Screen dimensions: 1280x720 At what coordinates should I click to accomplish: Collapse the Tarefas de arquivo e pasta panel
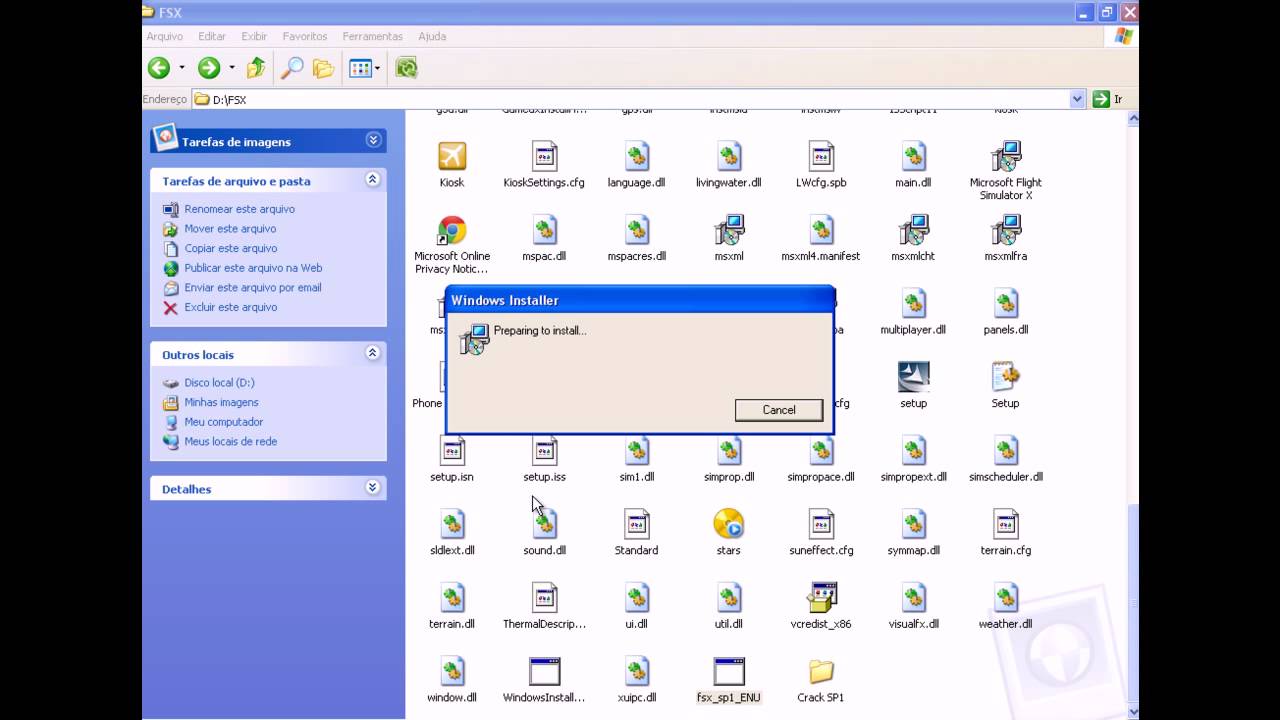(372, 180)
